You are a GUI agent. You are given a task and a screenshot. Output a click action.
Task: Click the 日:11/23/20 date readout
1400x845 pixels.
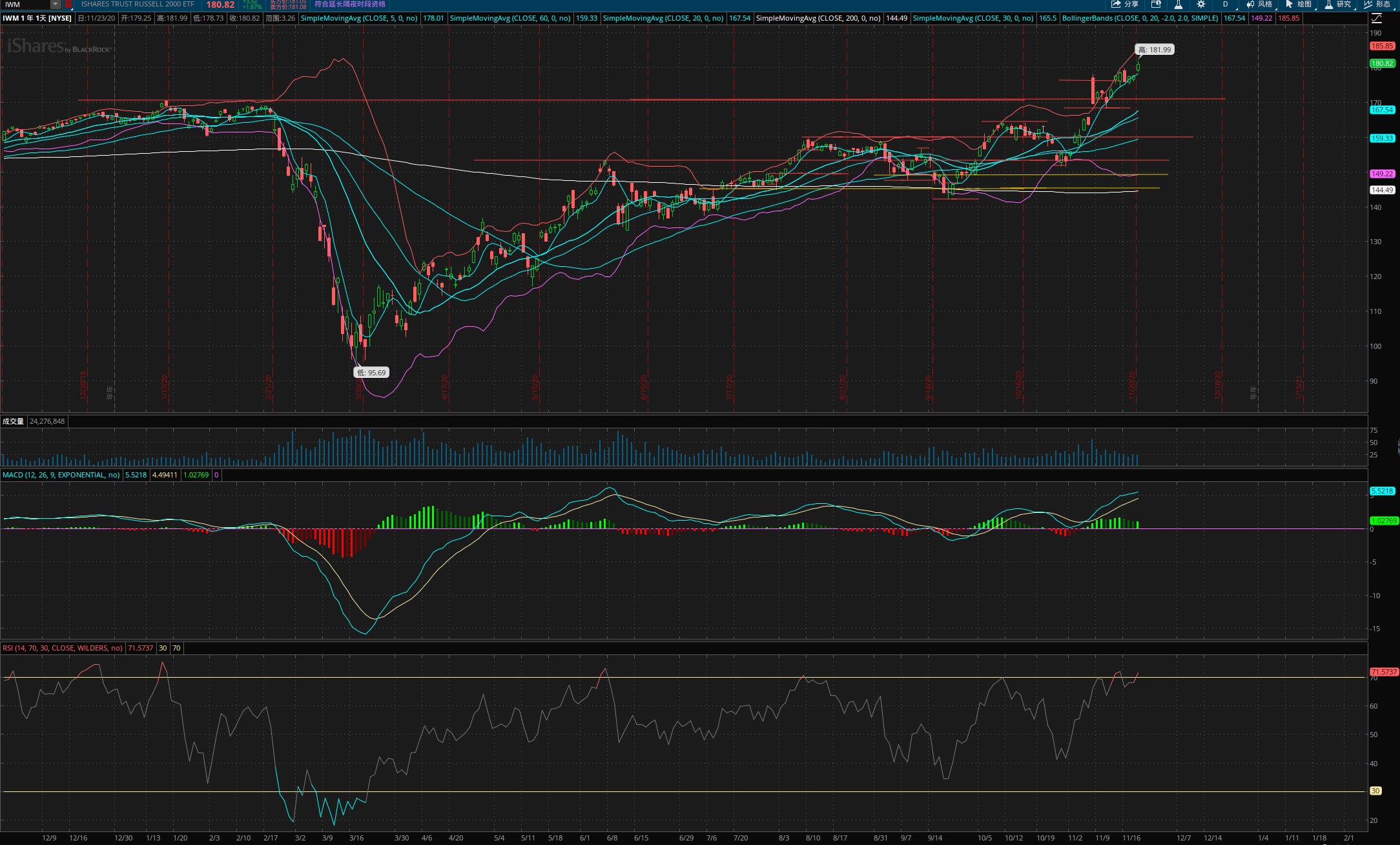[x=97, y=18]
